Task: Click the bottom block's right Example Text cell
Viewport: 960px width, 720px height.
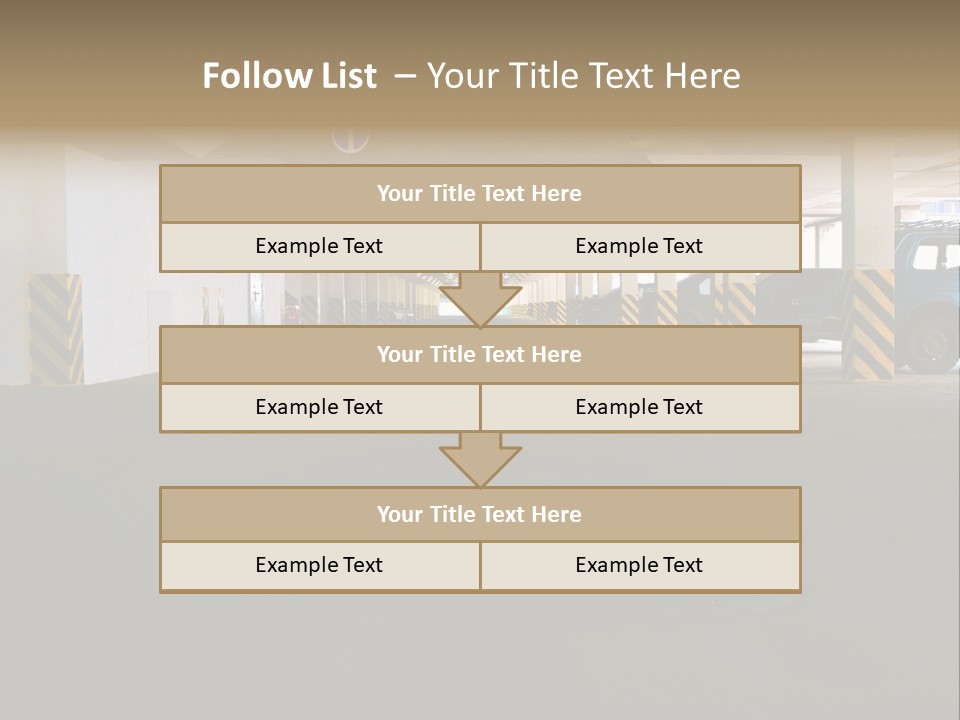Action: (x=639, y=565)
